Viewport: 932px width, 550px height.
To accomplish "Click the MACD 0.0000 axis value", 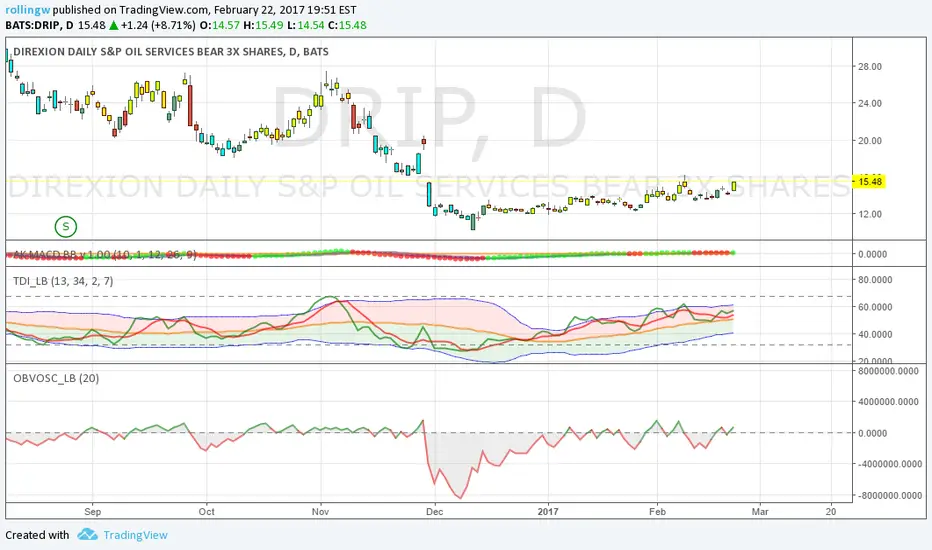I will pos(873,254).
